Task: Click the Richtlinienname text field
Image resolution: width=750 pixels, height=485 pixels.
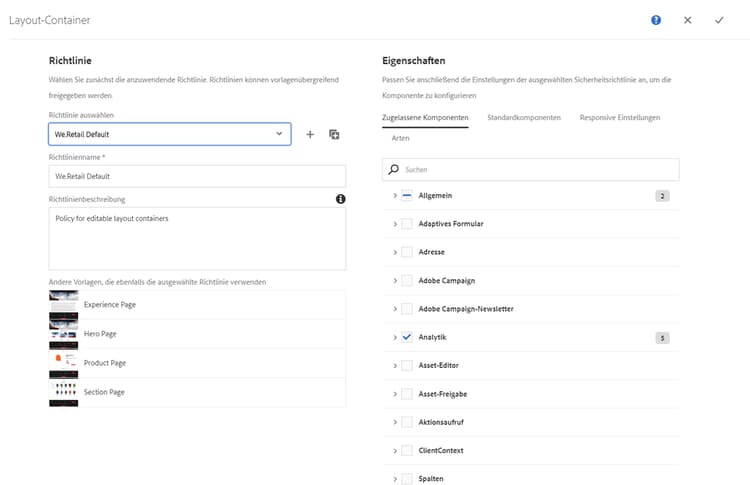Action: pos(197,176)
